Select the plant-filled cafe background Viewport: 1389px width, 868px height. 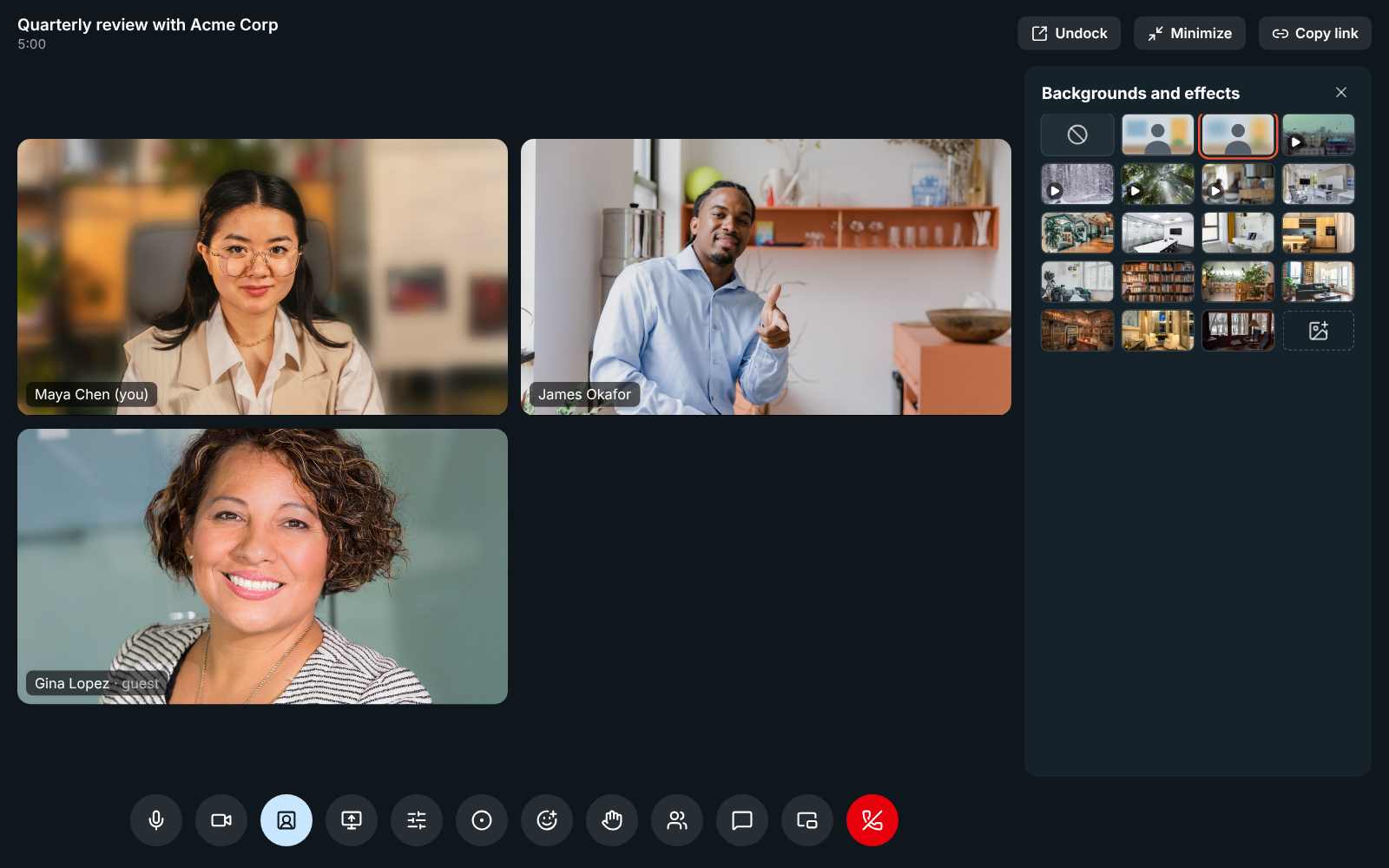(x=1238, y=281)
